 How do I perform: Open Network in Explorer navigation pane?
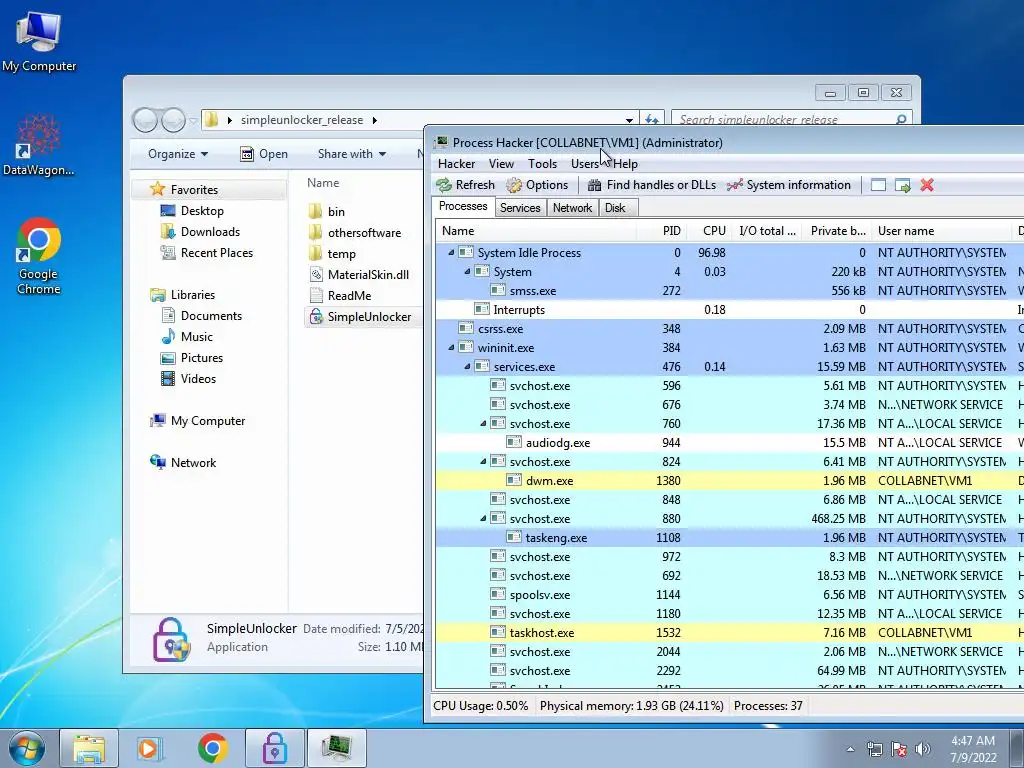pos(183,462)
